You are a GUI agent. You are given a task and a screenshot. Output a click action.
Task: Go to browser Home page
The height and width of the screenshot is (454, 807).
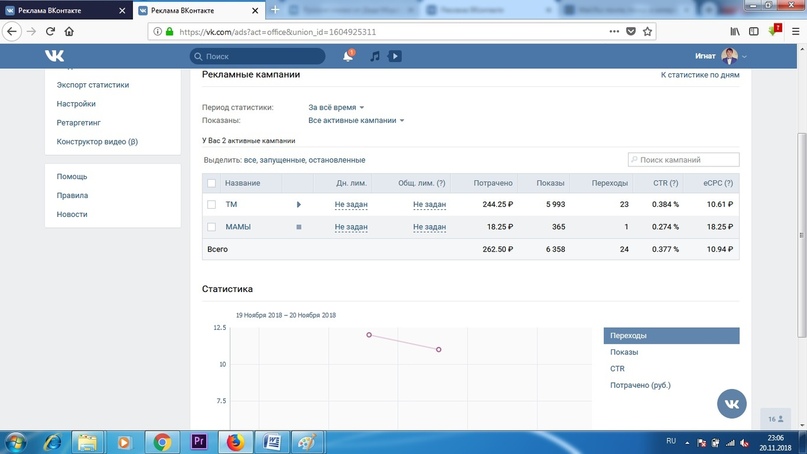[69, 31]
